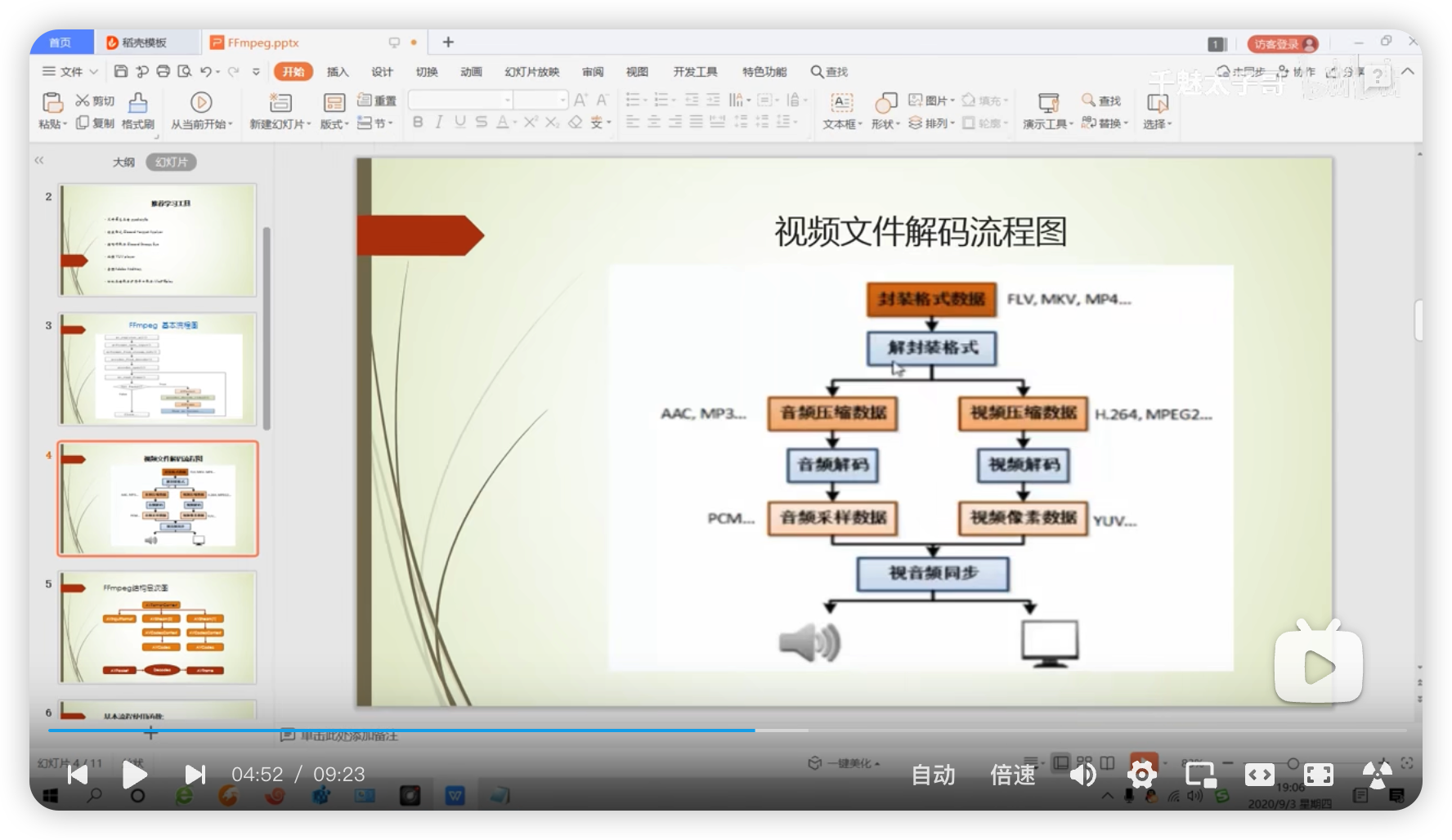Click the 自动 quality button
The image size is (1452, 840).
coord(933,775)
